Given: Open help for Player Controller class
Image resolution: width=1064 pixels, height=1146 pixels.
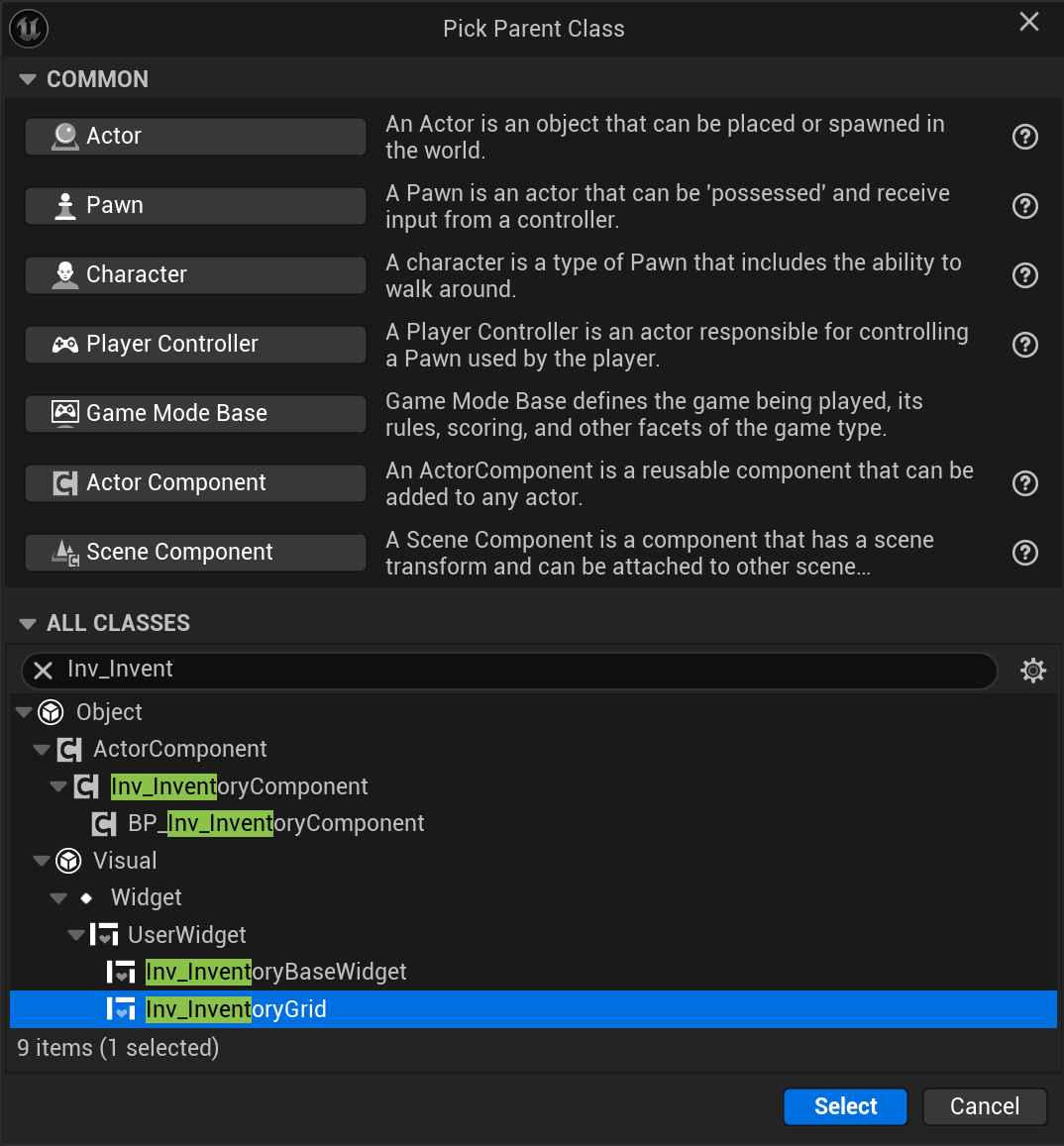Looking at the screenshot, I should click(1025, 345).
